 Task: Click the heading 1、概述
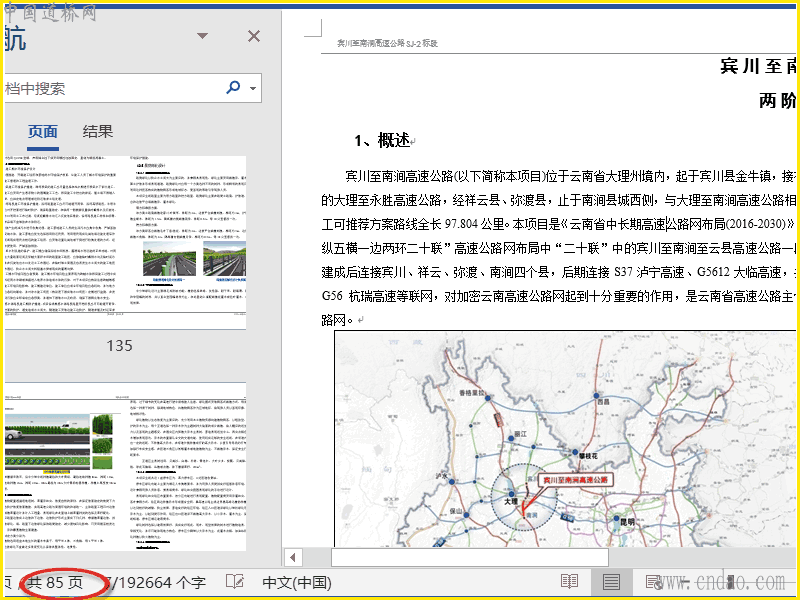click(x=381, y=141)
